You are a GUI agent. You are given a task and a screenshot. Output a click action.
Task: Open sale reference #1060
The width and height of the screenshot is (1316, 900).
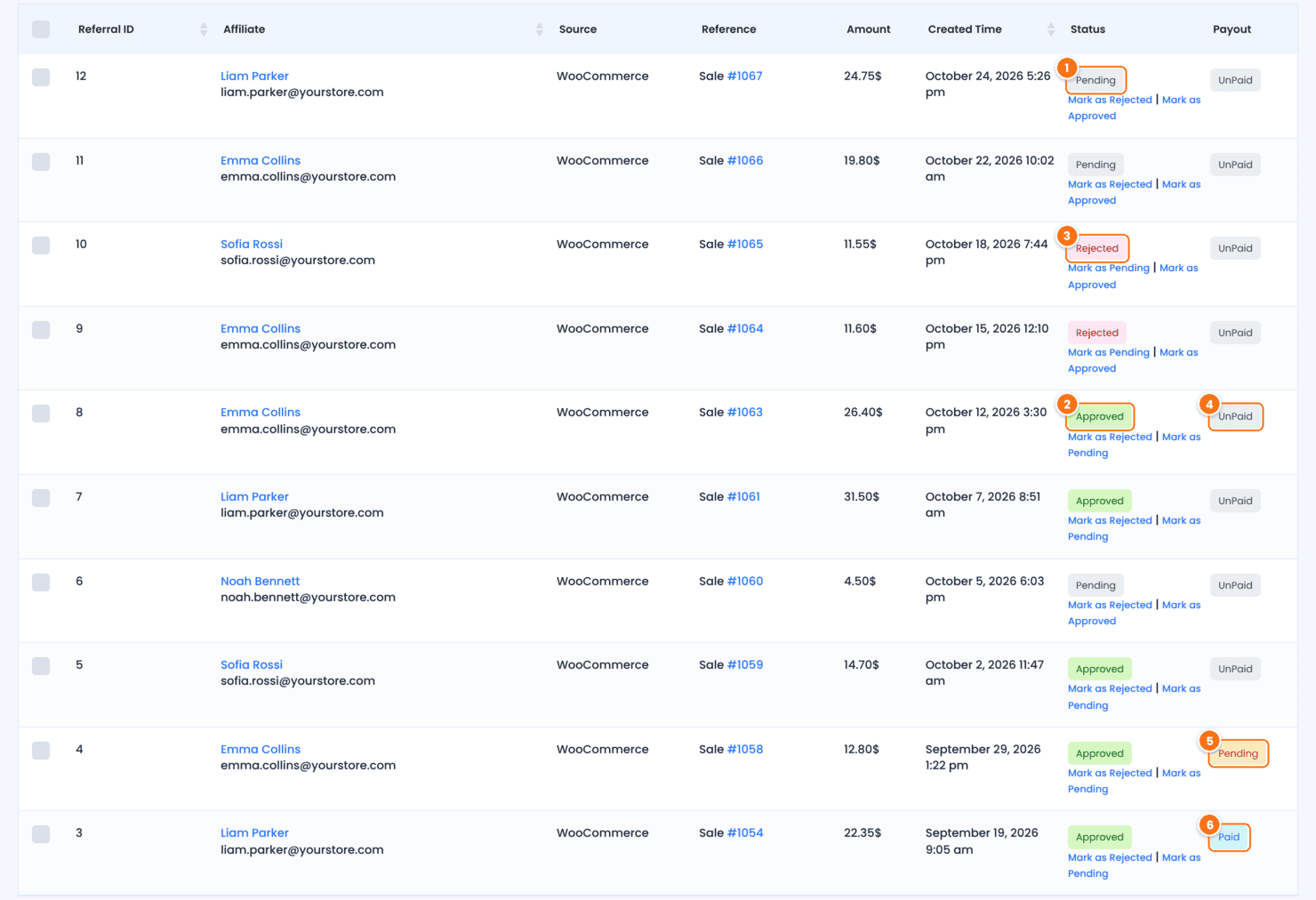745,582
